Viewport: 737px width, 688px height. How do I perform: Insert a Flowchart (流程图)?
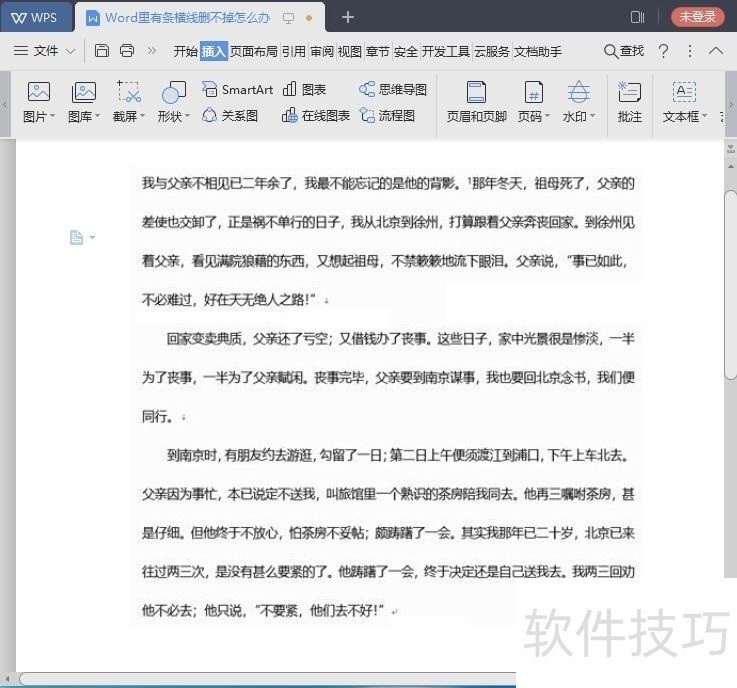click(x=387, y=116)
